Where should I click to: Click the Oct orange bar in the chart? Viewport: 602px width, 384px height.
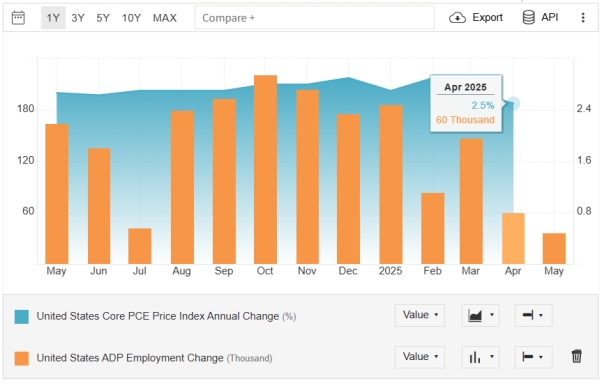tap(265, 169)
